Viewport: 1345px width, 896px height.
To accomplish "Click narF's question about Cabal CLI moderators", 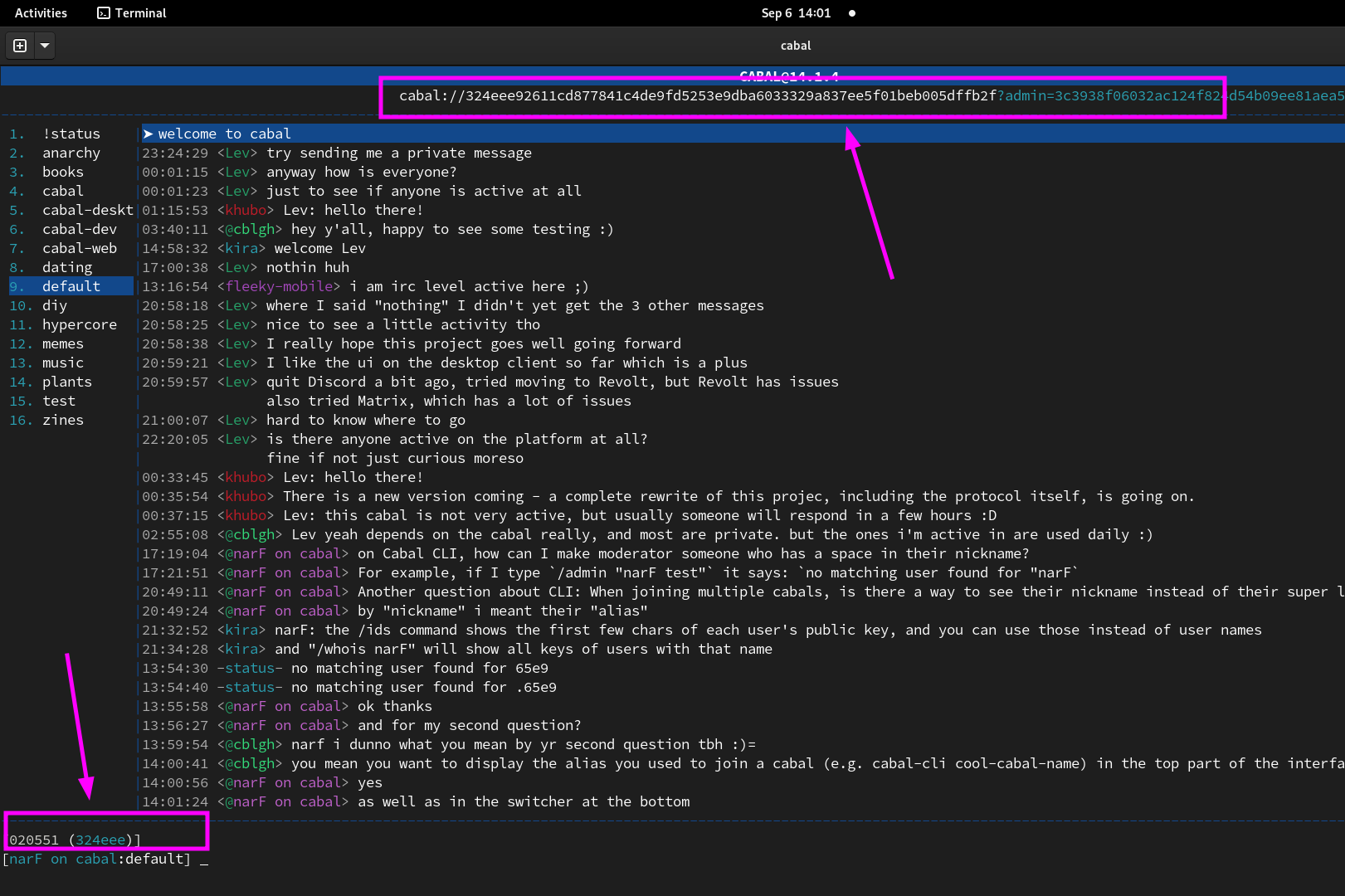I will click(694, 553).
